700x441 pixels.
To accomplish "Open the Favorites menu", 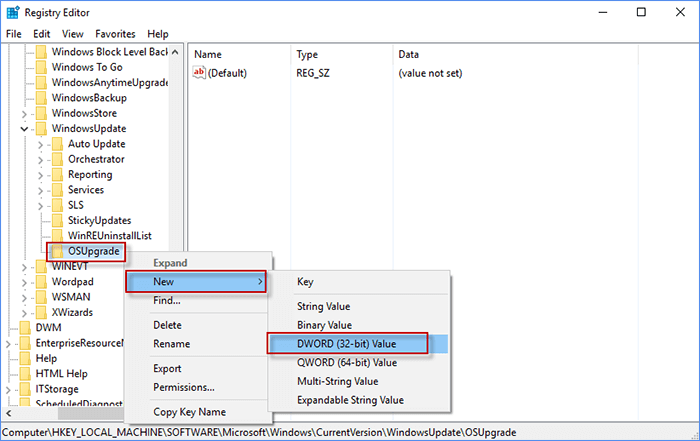I will click(114, 34).
